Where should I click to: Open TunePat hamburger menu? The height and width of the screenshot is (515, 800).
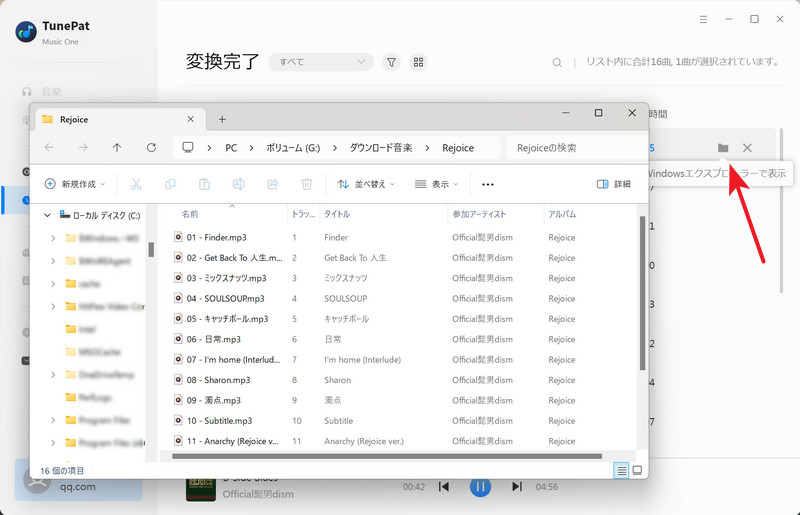coord(703,19)
